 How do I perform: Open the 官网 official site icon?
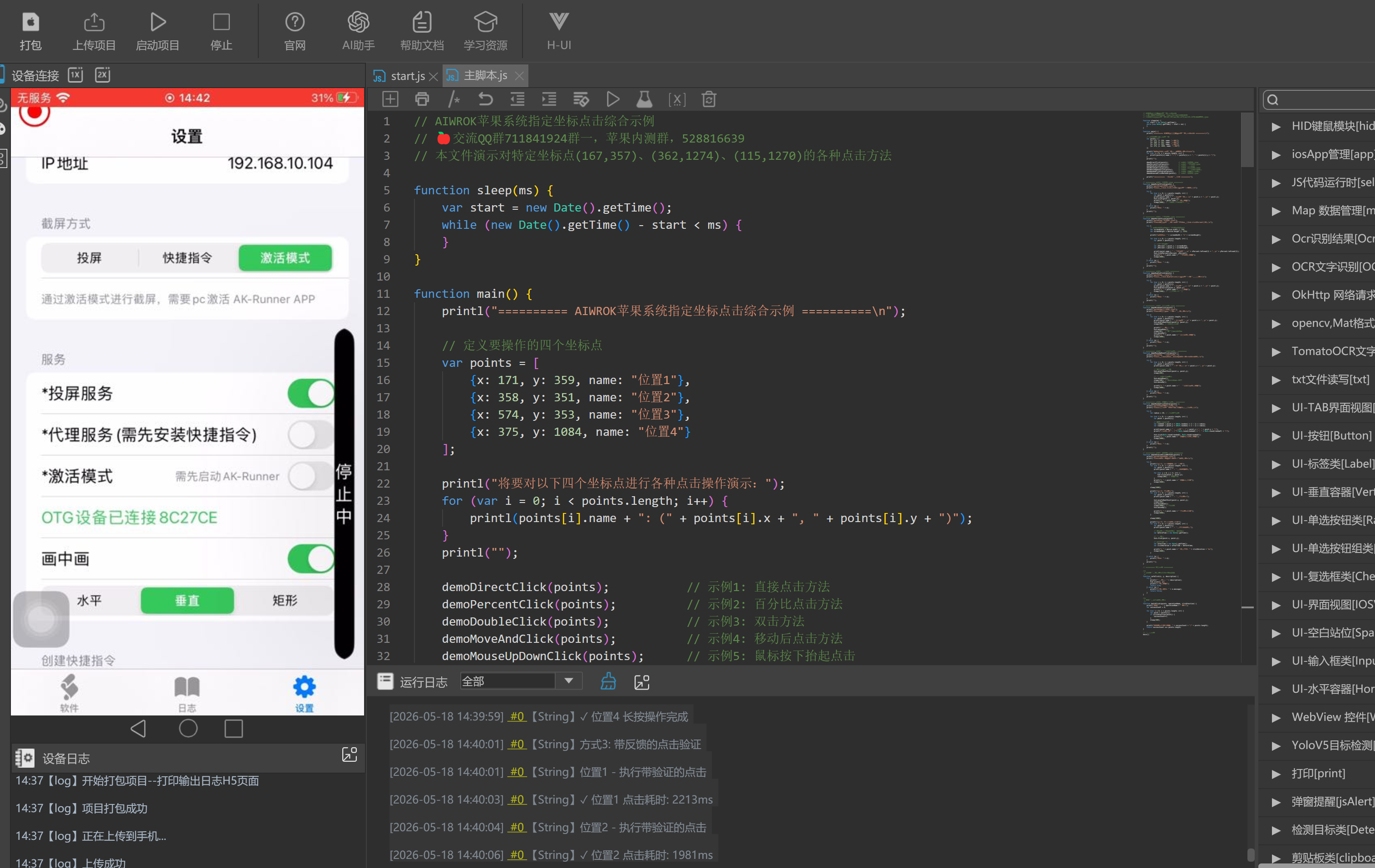(x=295, y=31)
